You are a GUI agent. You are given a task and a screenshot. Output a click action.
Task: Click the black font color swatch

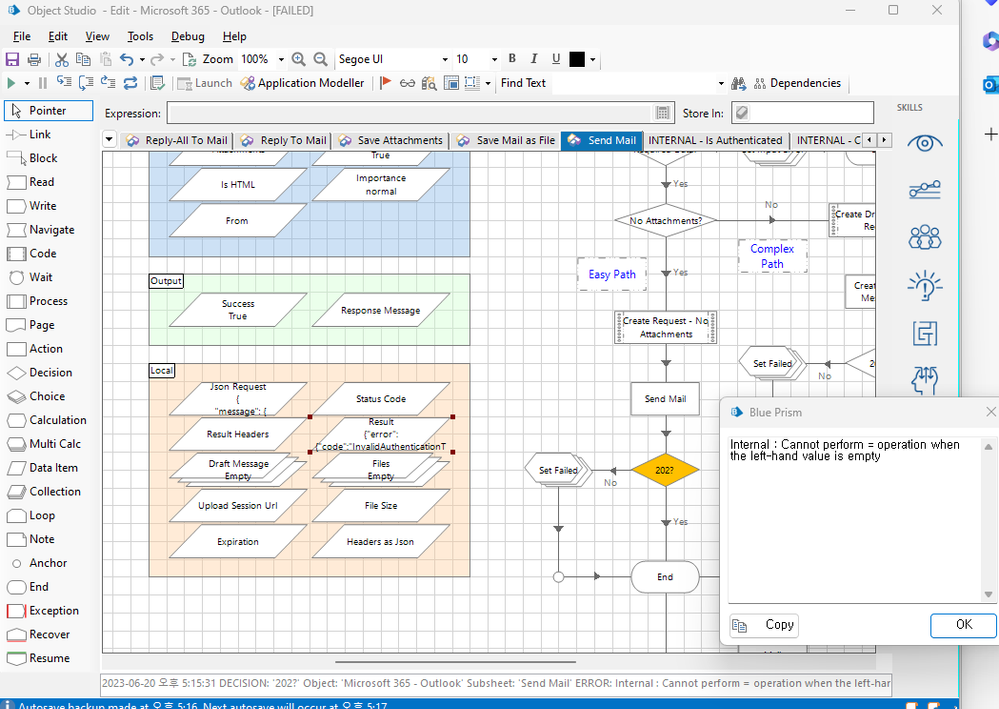coord(577,60)
